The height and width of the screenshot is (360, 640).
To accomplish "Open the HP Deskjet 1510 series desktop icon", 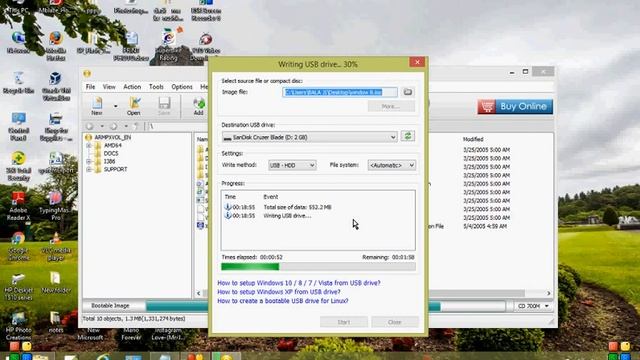I will (x=18, y=286).
